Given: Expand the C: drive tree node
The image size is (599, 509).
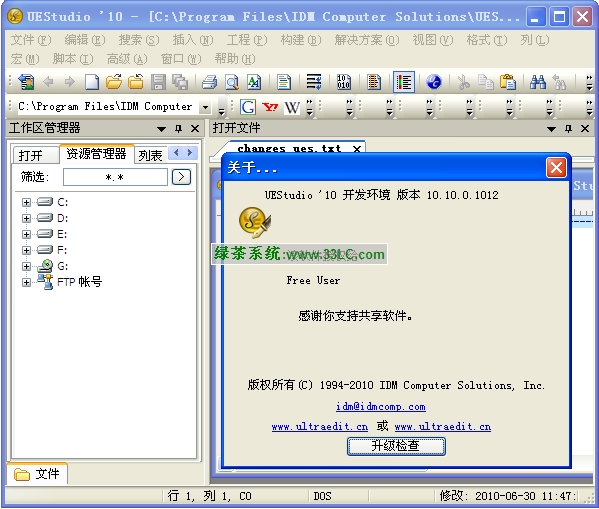Looking at the screenshot, I should [26, 202].
